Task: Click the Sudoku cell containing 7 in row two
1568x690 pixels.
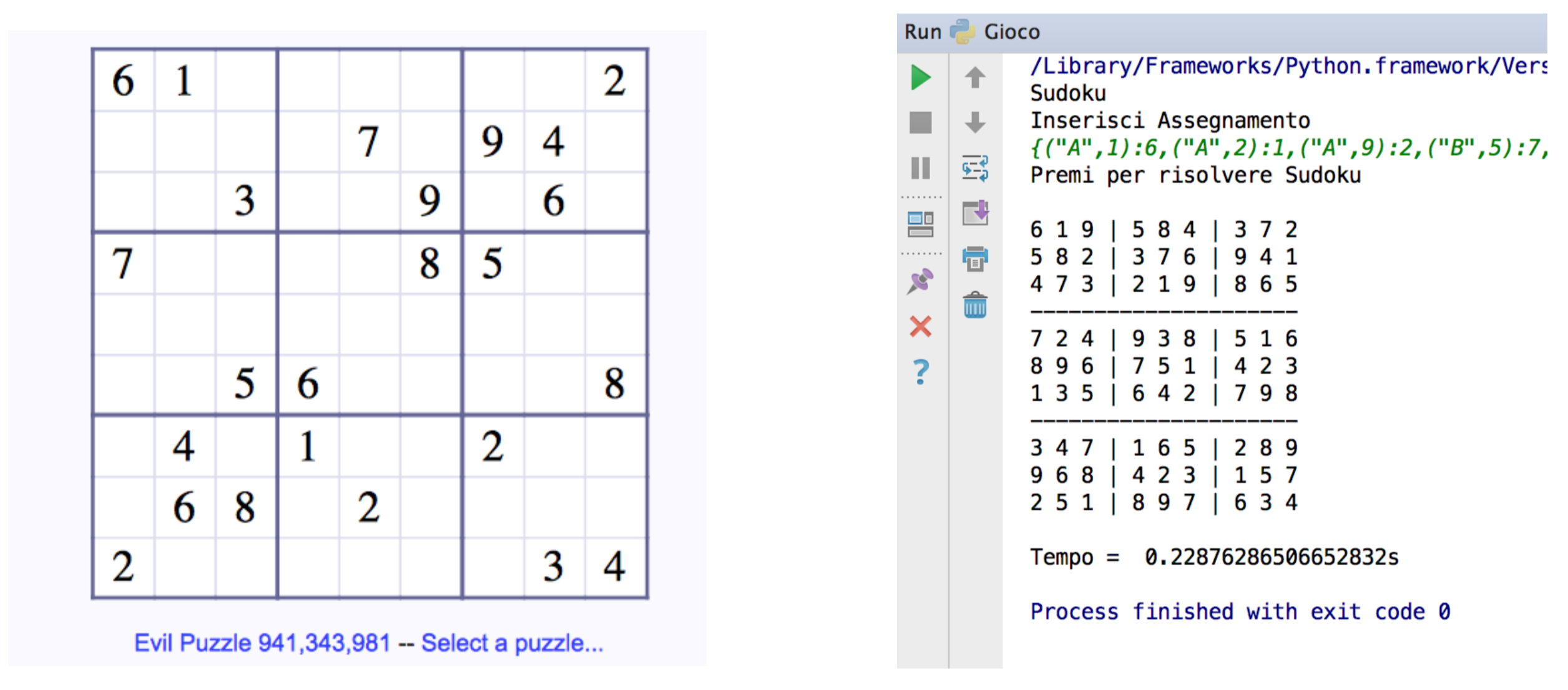Action: [370, 141]
